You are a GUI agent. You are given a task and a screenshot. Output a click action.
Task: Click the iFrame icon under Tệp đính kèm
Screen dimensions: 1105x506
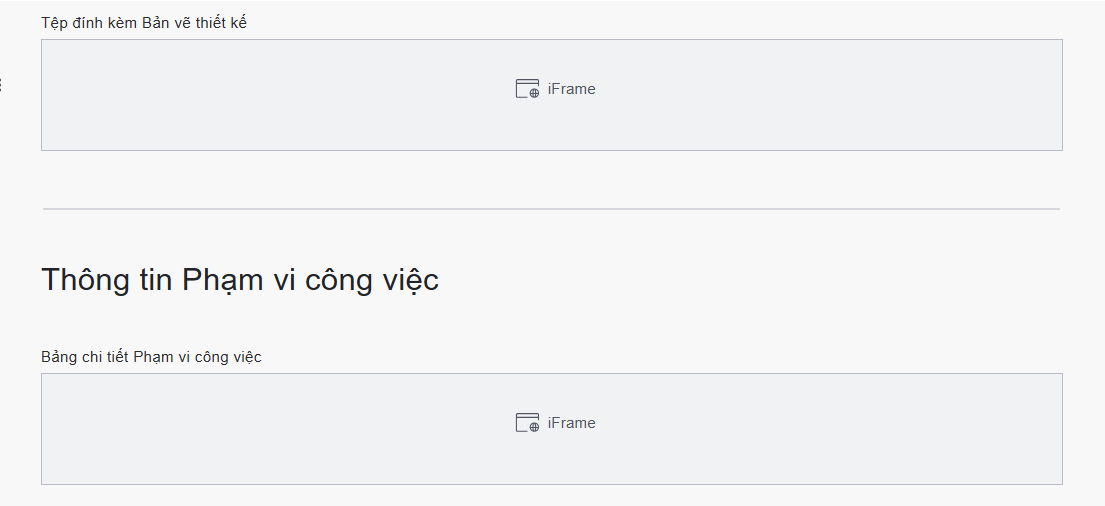(x=526, y=89)
